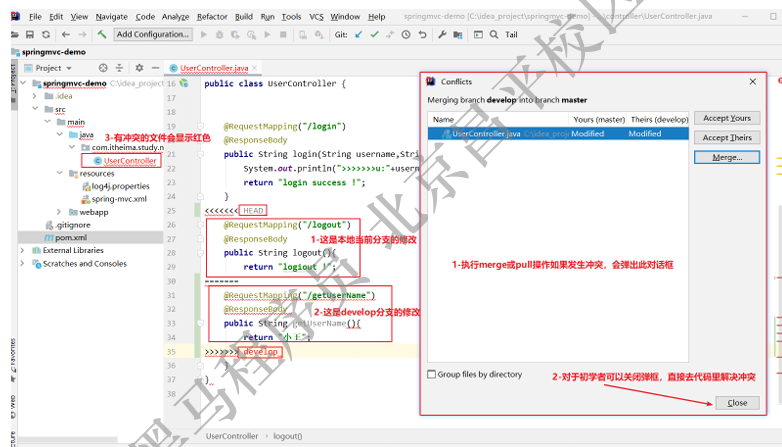Open the Navigate menu
Image resolution: width=782 pixels, height=447 pixels.
click(112, 16)
